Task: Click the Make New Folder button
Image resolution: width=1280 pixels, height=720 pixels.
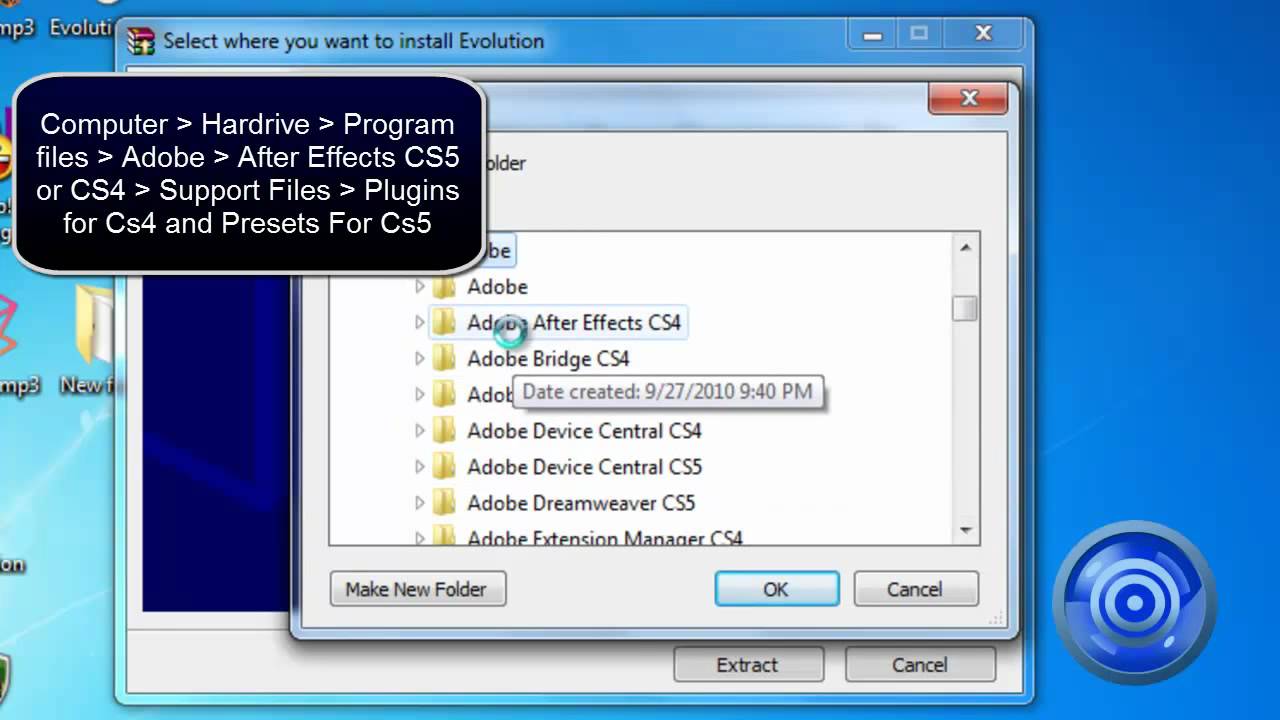Action: click(418, 589)
